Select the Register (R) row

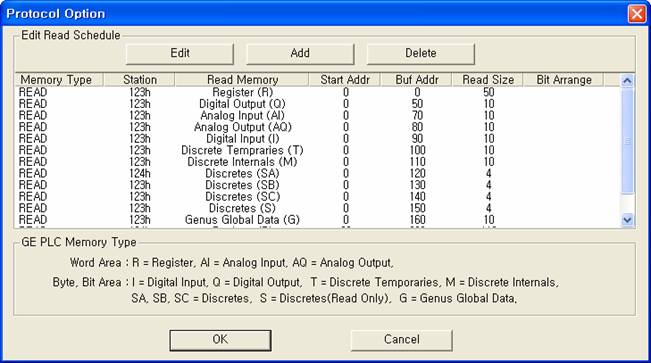pos(318,92)
